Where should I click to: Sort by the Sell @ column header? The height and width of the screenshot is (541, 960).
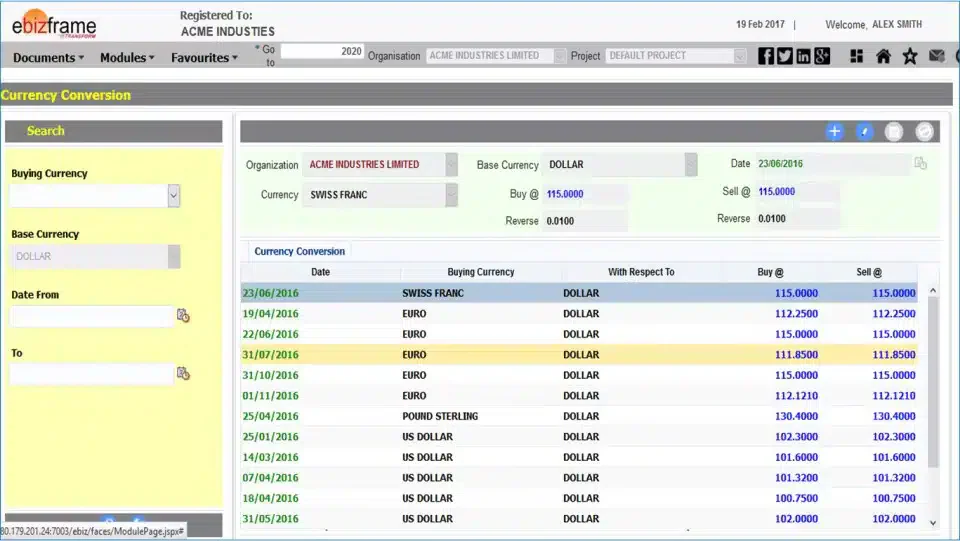[869, 272]
